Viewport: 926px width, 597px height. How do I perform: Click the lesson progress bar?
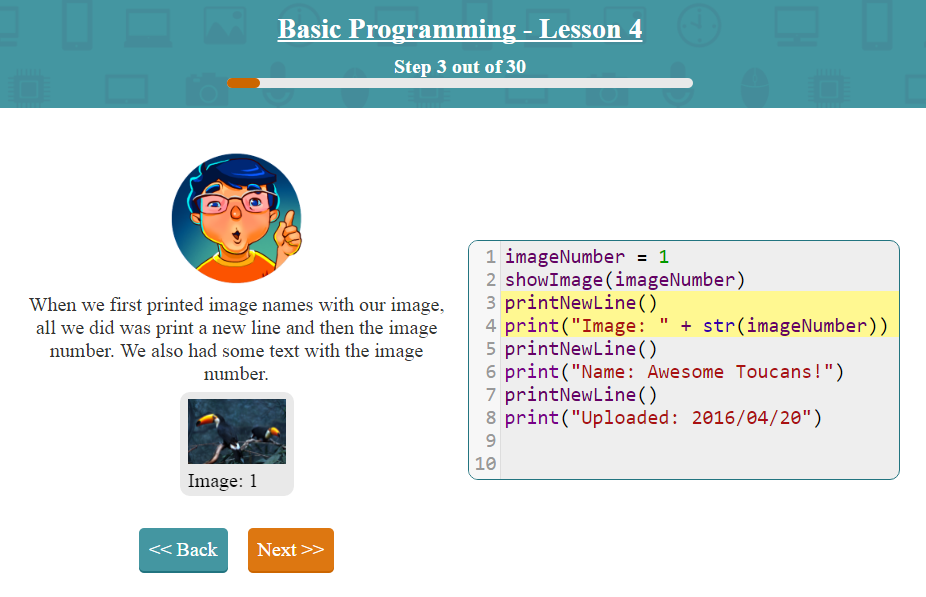pyautogui.click(x=460, y=83)
